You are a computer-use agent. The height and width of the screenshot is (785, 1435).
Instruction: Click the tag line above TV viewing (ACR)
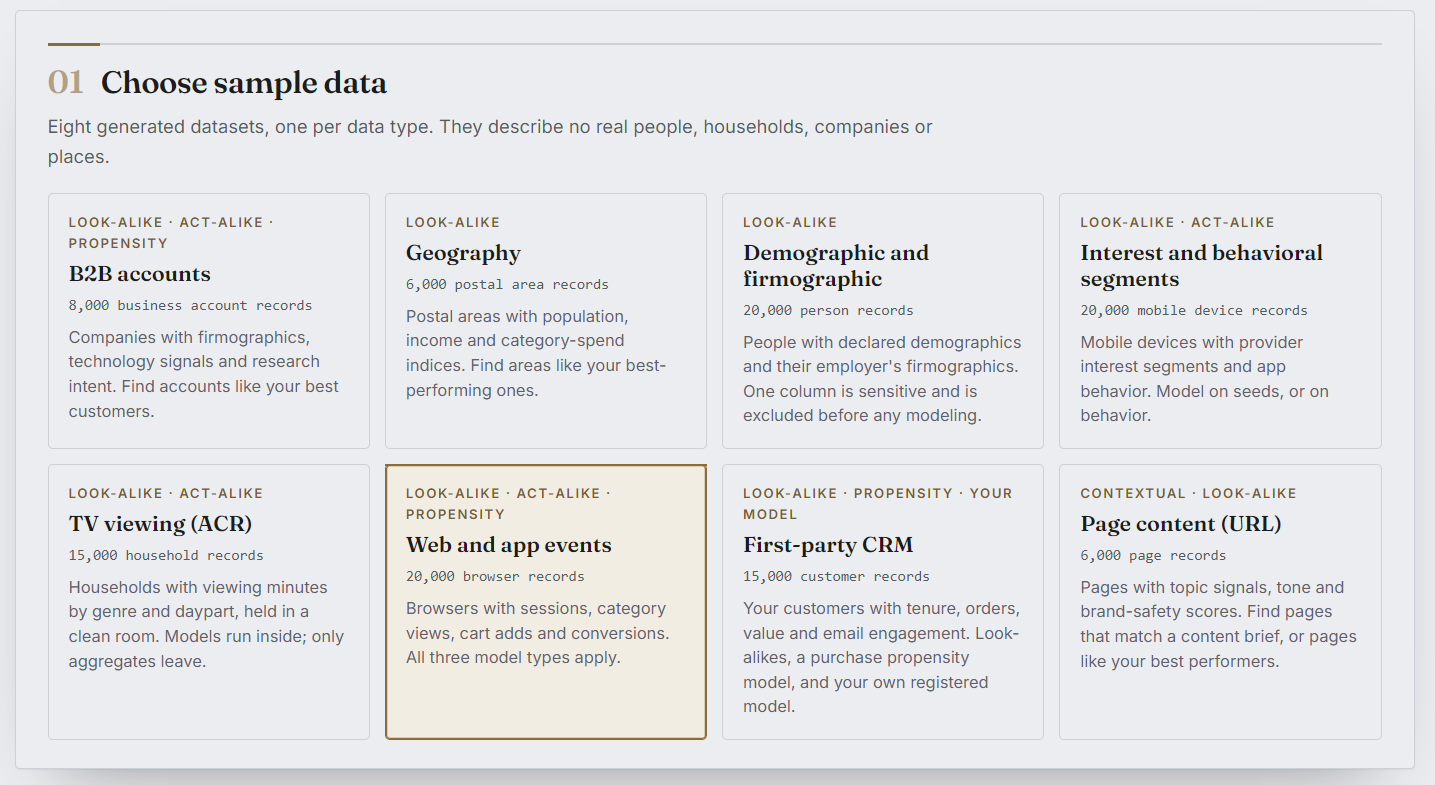pos(166,493)
